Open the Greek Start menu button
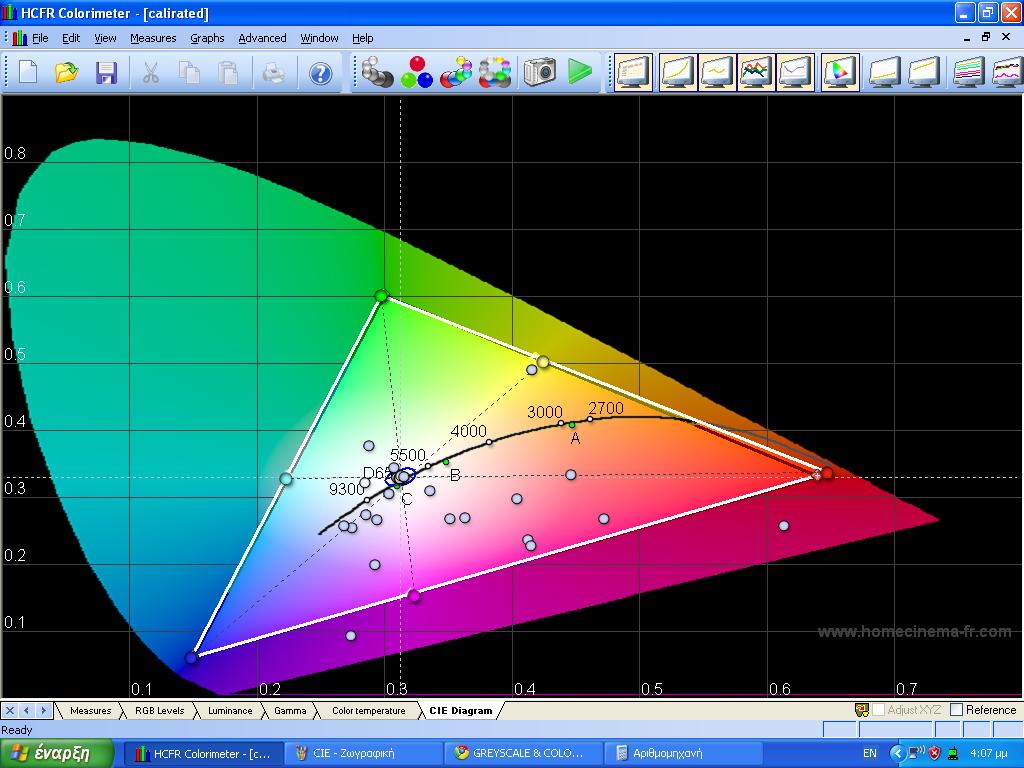 [x=57, y=753]
